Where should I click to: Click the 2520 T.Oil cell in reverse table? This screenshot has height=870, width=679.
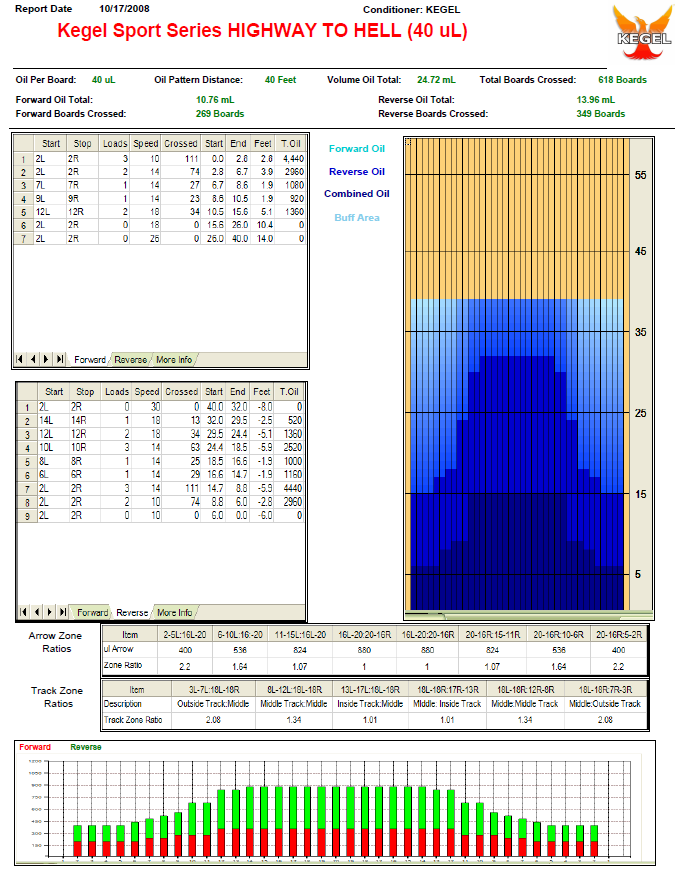click(x=289, y=447)
